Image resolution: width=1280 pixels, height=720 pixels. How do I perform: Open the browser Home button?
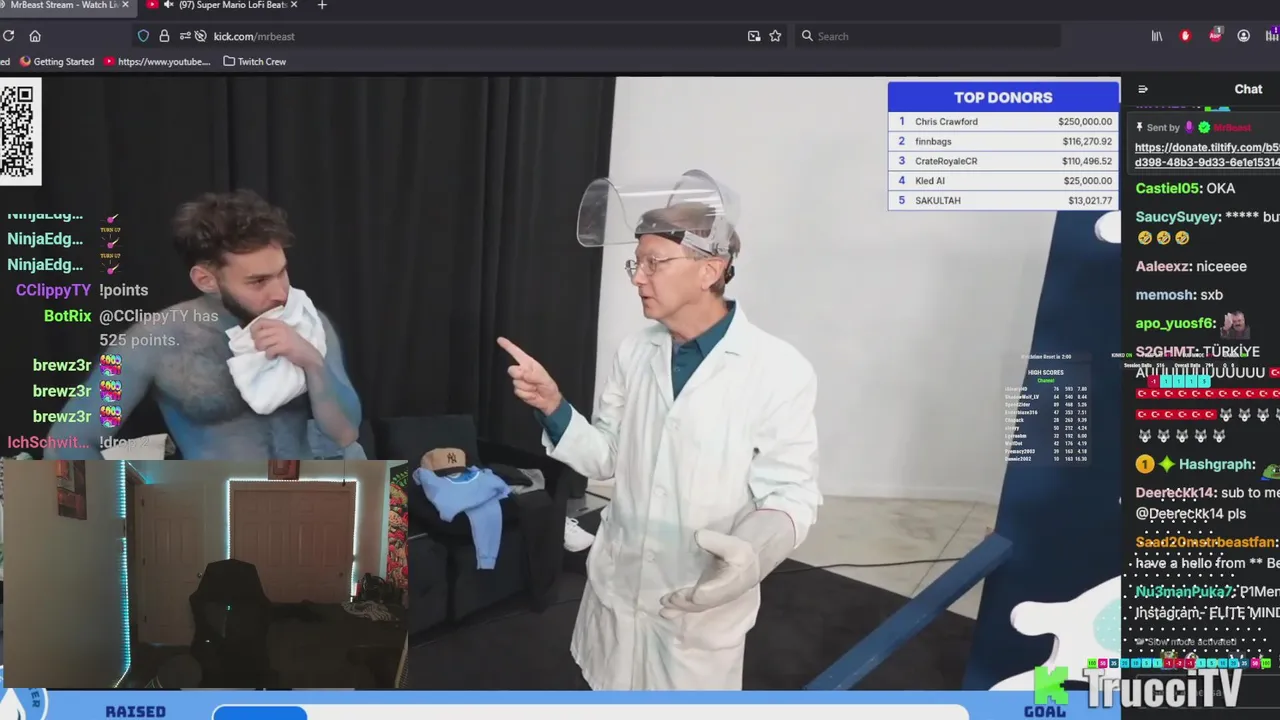35,36
